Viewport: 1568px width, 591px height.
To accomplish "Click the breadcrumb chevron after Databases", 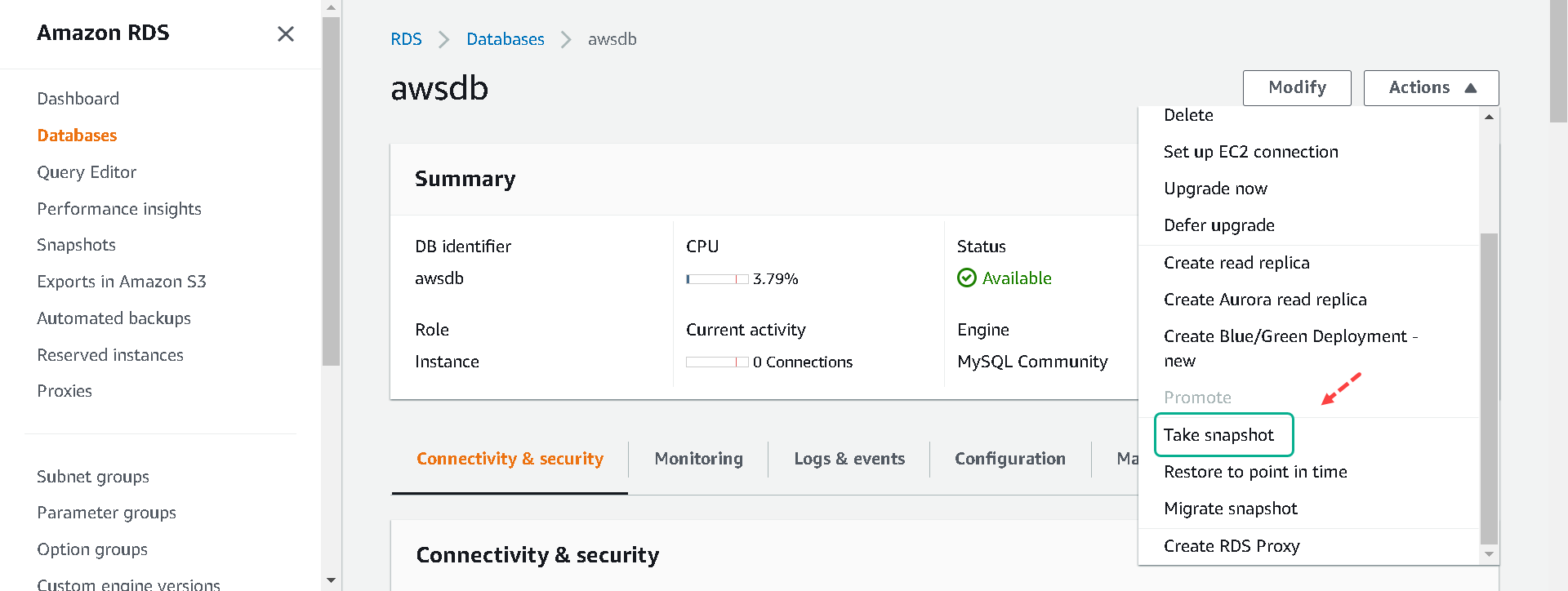I will (x=565, y=39).
